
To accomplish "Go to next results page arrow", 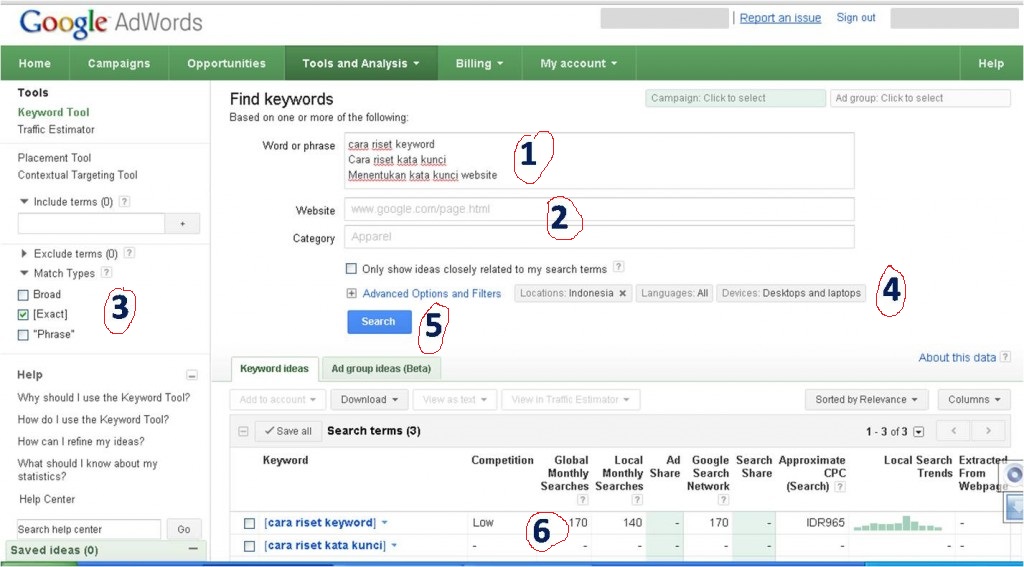I will point(987,431).
